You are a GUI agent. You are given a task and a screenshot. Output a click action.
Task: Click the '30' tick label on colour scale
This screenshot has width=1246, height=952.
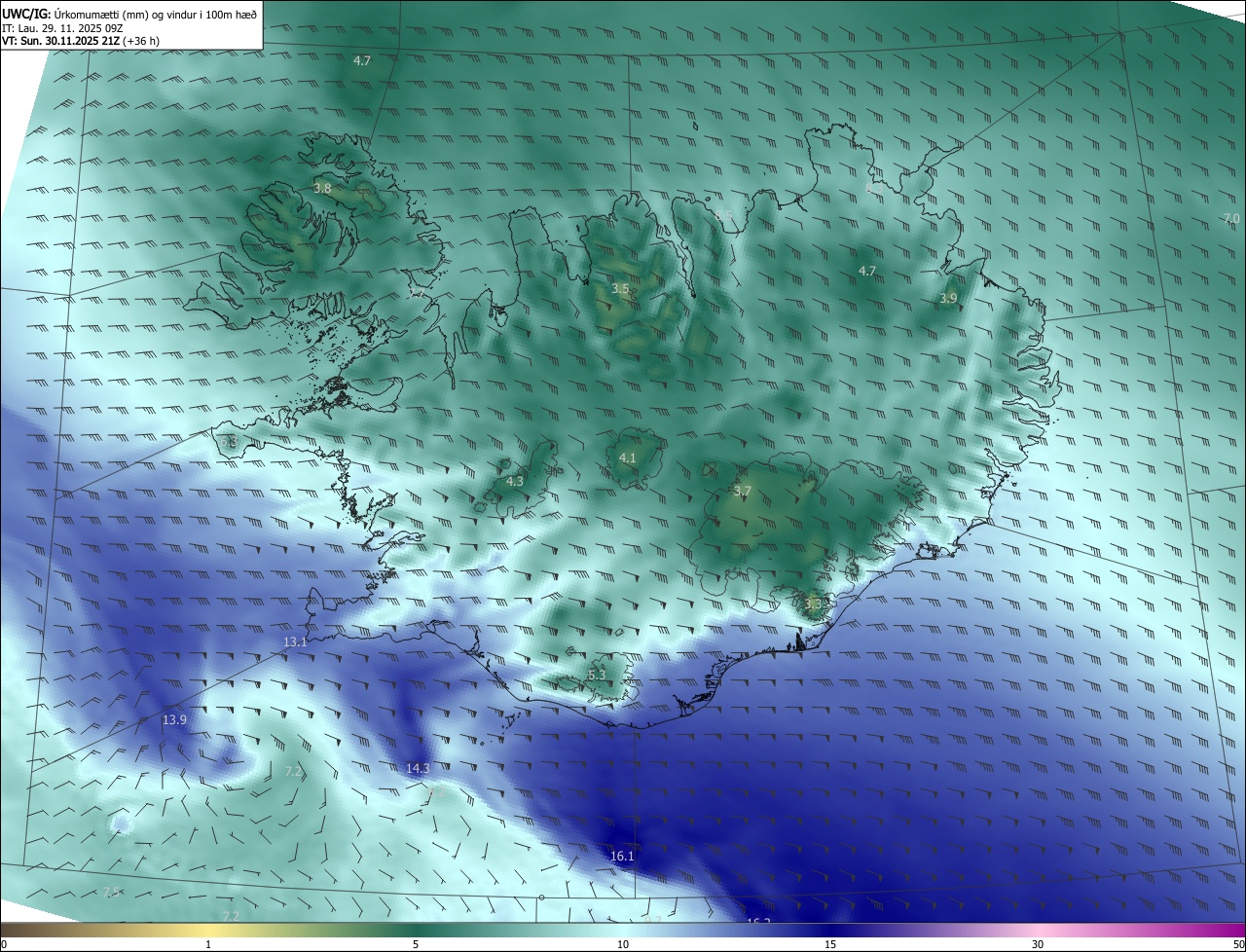pyautogui.click(x=1038, y=944)
